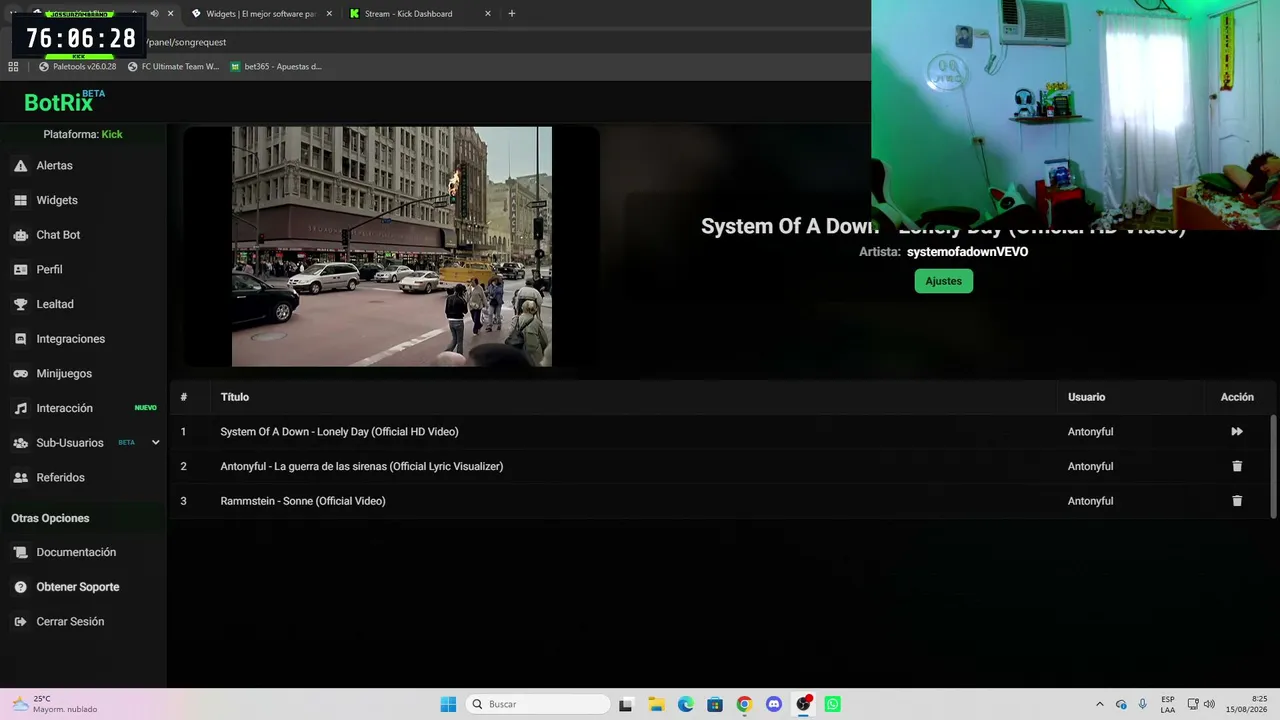Click the artist name systemofadownVEVO
Screen dimensions: 1280x720
967,252
